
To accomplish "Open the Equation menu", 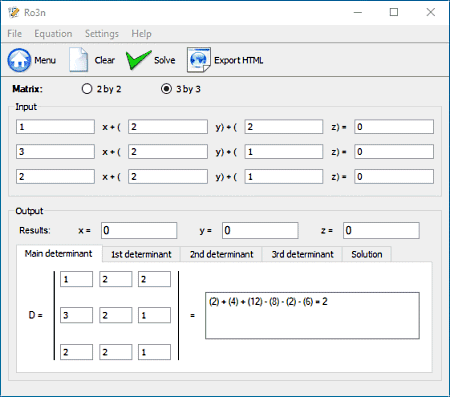I will 53,34.
